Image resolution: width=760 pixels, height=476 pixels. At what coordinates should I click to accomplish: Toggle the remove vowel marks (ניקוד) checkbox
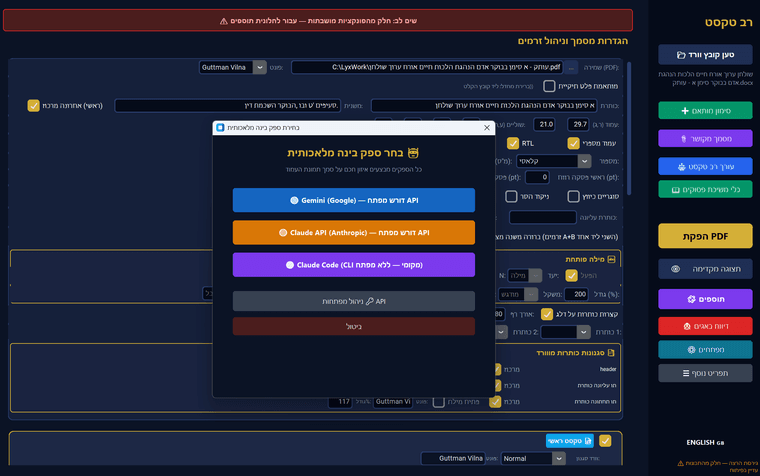coord(511,196)
